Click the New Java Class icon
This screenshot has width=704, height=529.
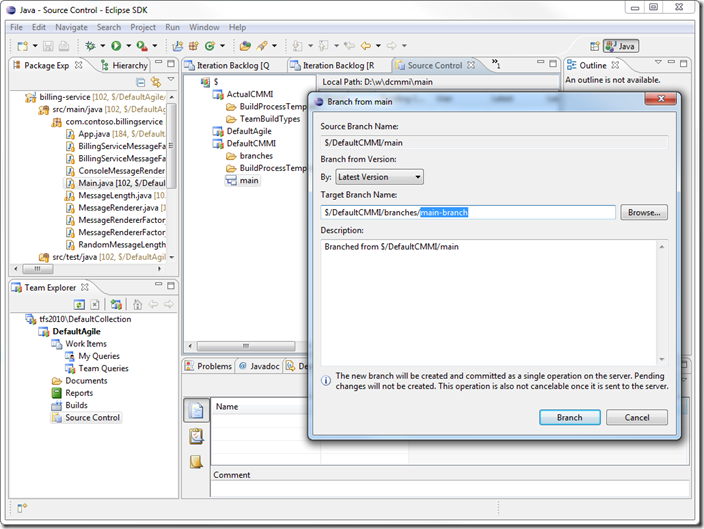click(x=210, y=46)
